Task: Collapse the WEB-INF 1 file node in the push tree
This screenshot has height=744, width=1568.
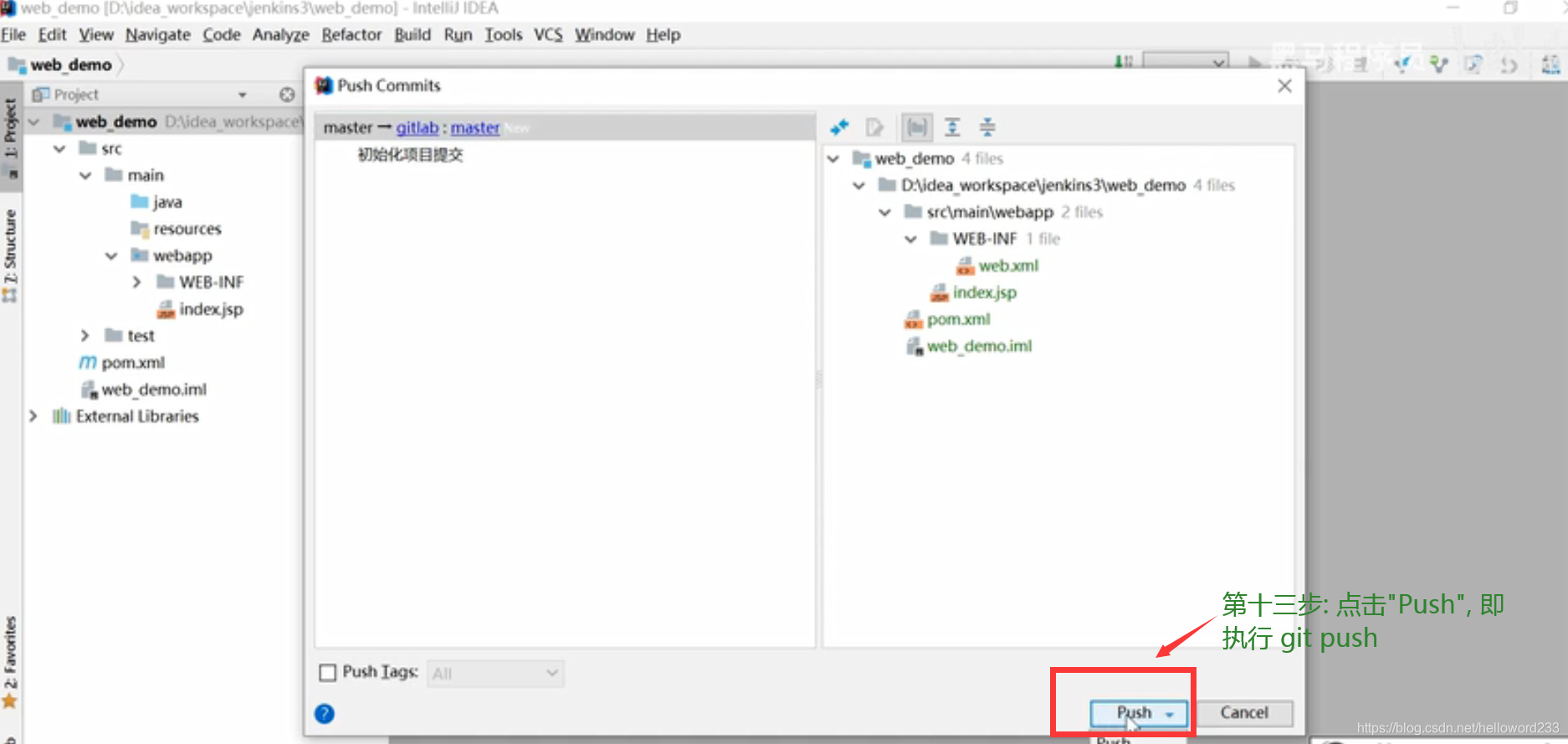Action: click(911, 239)
